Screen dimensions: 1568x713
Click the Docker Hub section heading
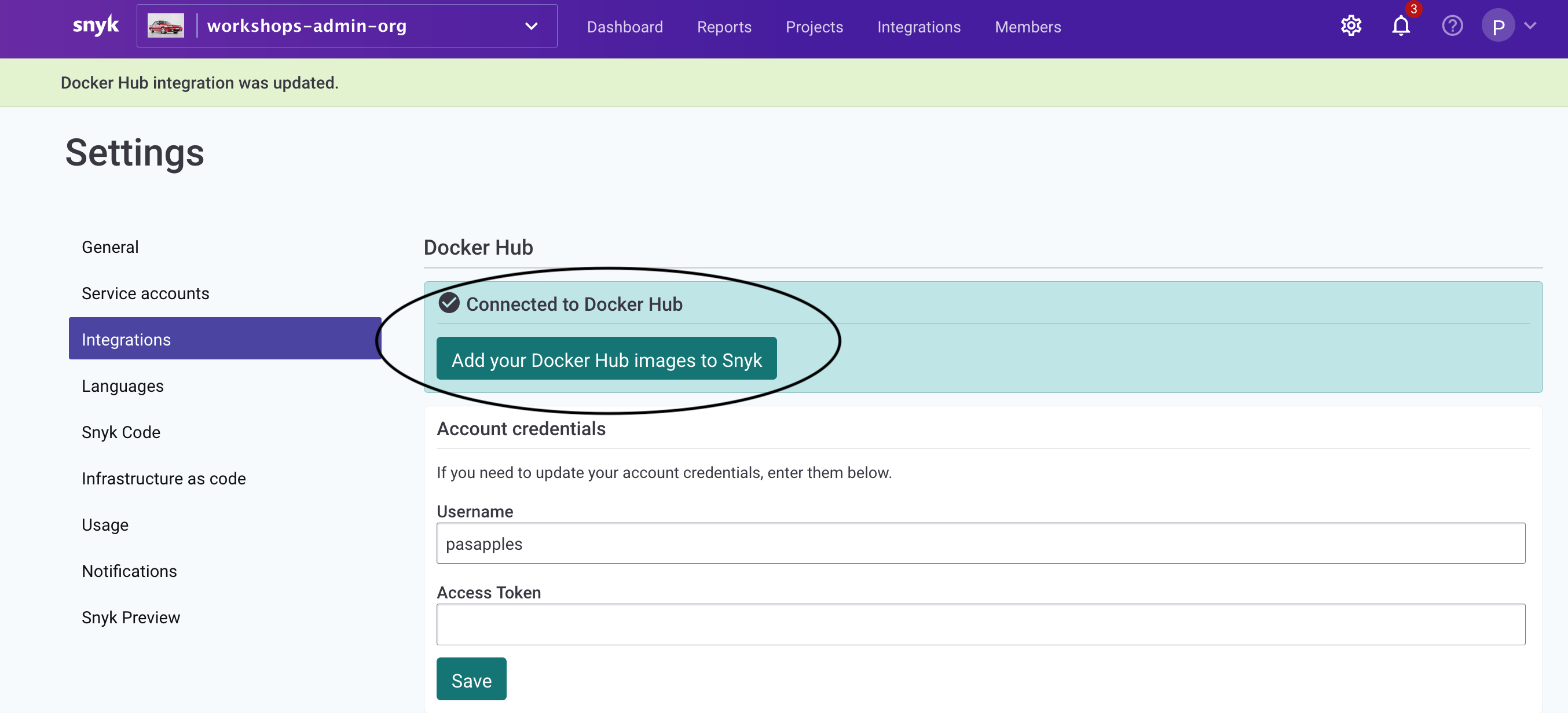(478, 248)
